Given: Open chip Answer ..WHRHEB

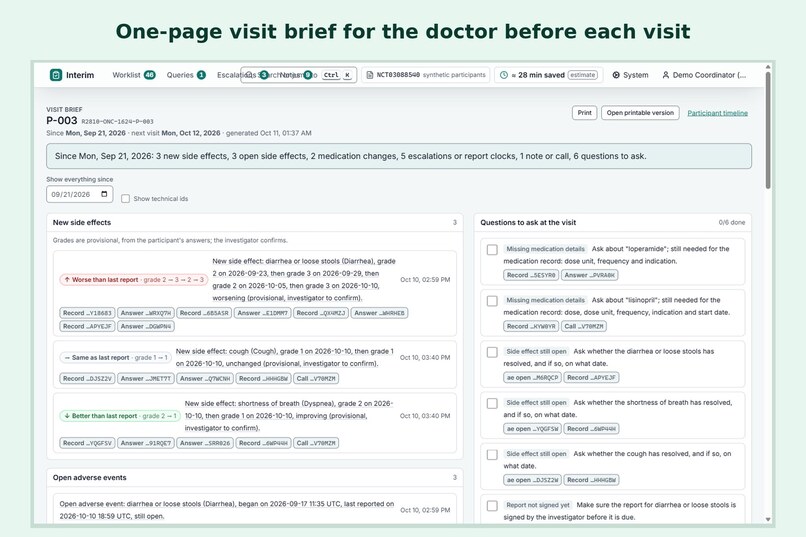Looking at the screenshot, I should 379,313.
